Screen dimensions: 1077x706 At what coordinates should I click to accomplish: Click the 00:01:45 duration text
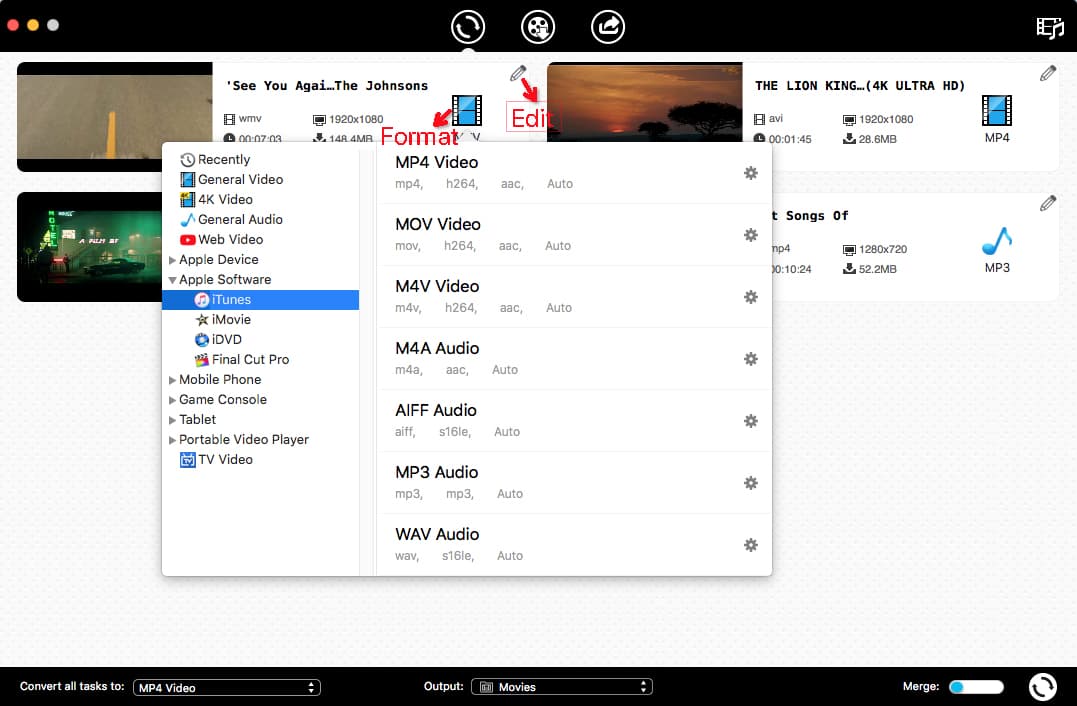[x=790, y=139]
